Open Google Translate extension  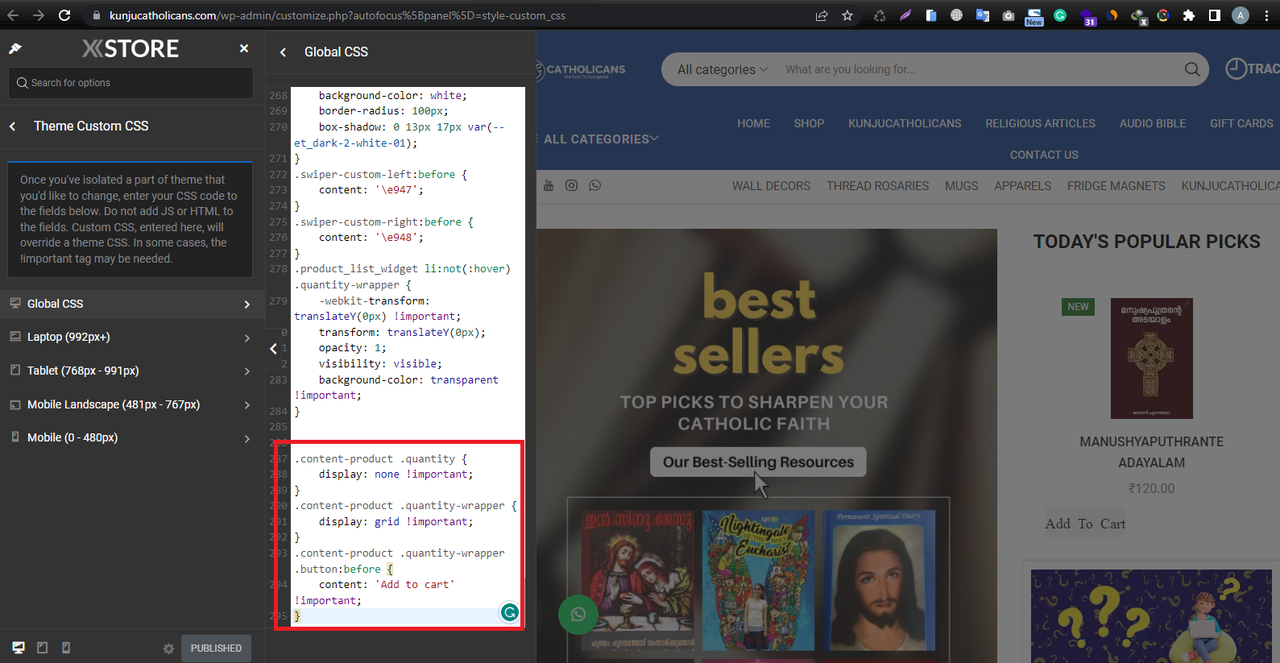(982, 16)
